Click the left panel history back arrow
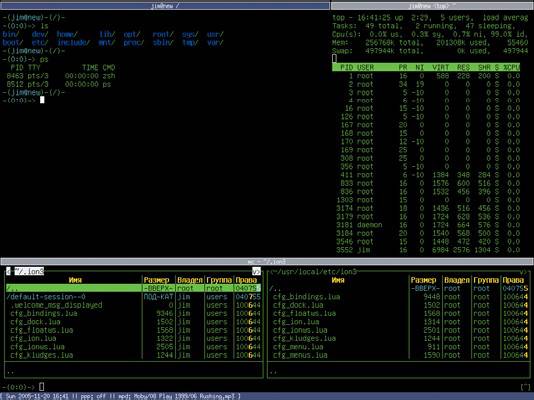Viewport: 534px width, 400px height. click(8, 271)
